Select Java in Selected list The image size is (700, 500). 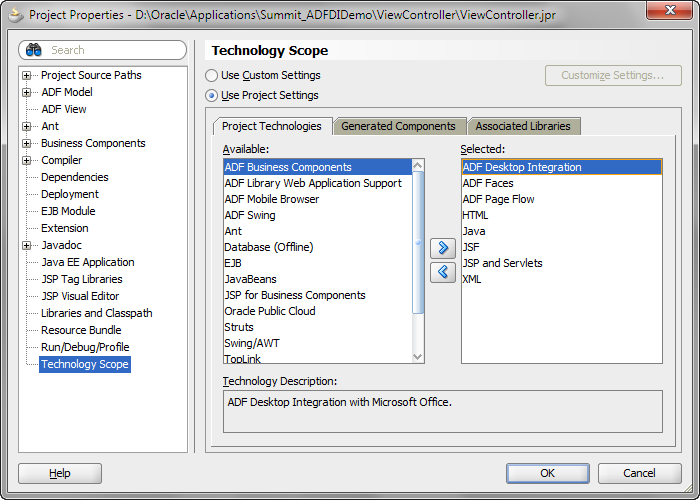tap(562, 231)
